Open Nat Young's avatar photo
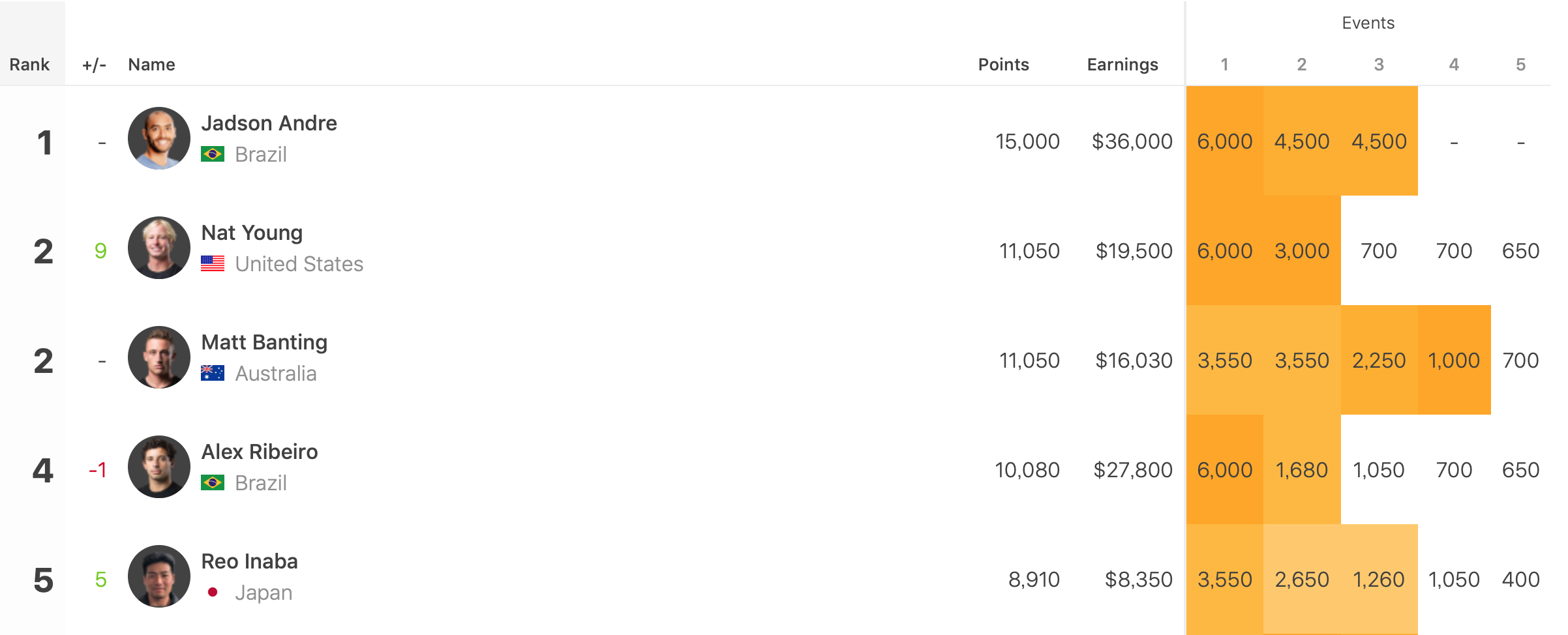1568x635 pixels. pos(159,248)
